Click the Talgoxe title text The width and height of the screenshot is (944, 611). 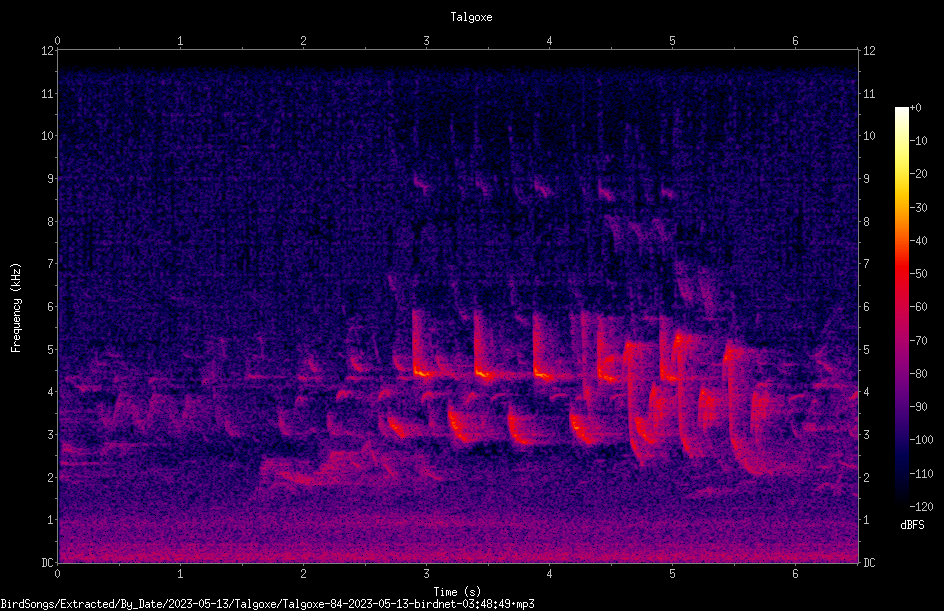[x=471, y=17]
